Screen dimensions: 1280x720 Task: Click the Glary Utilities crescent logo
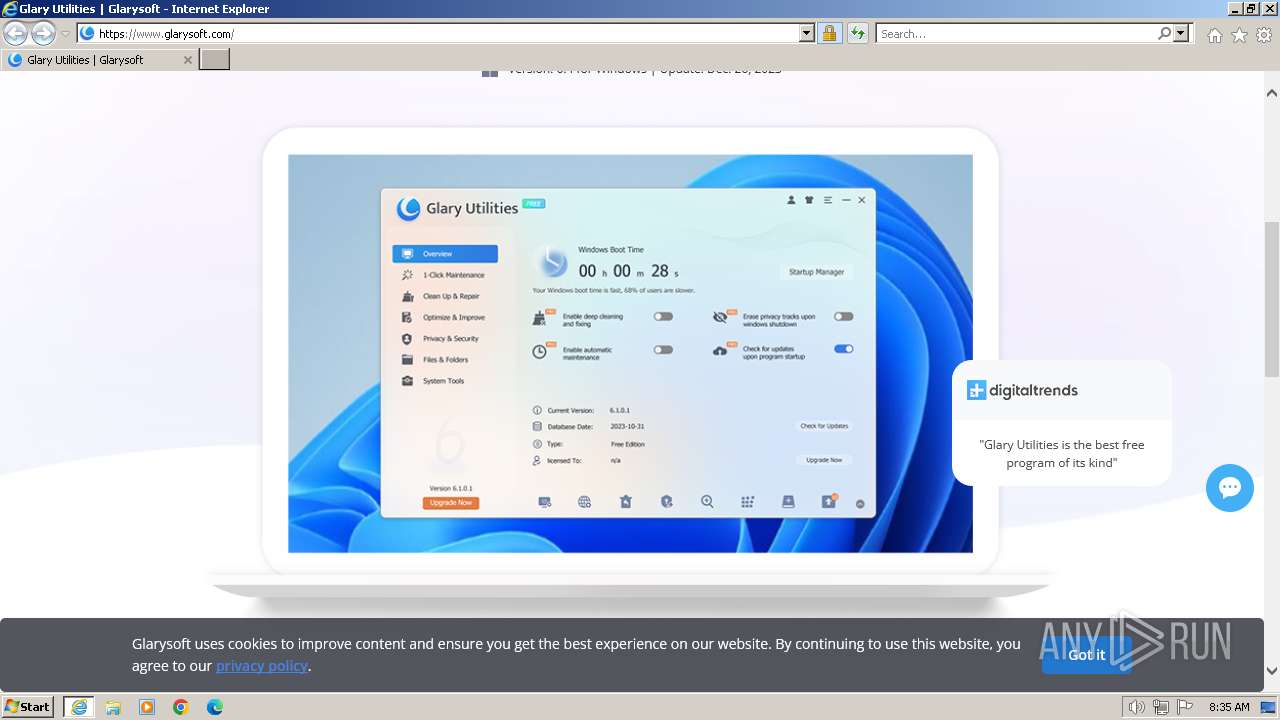click(408, 208)
